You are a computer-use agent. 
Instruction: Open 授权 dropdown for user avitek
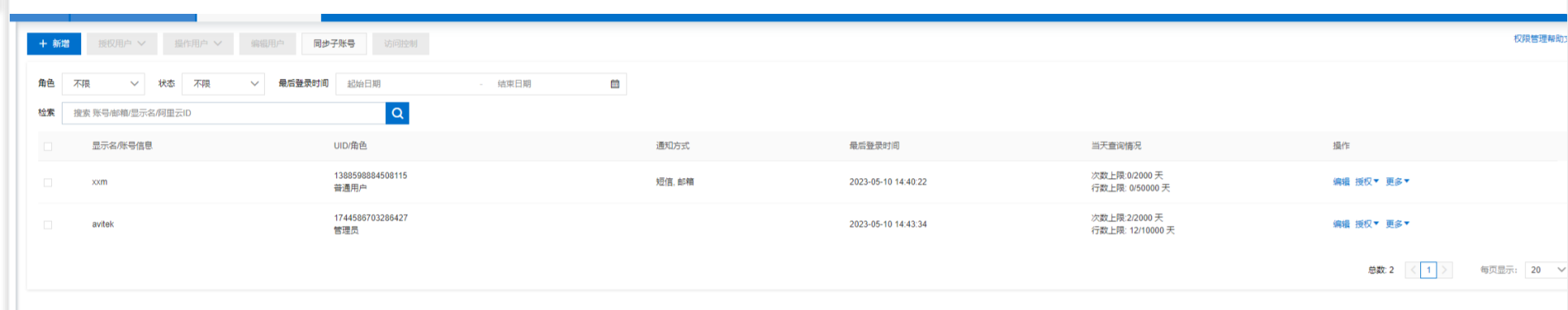point(1367,225)
